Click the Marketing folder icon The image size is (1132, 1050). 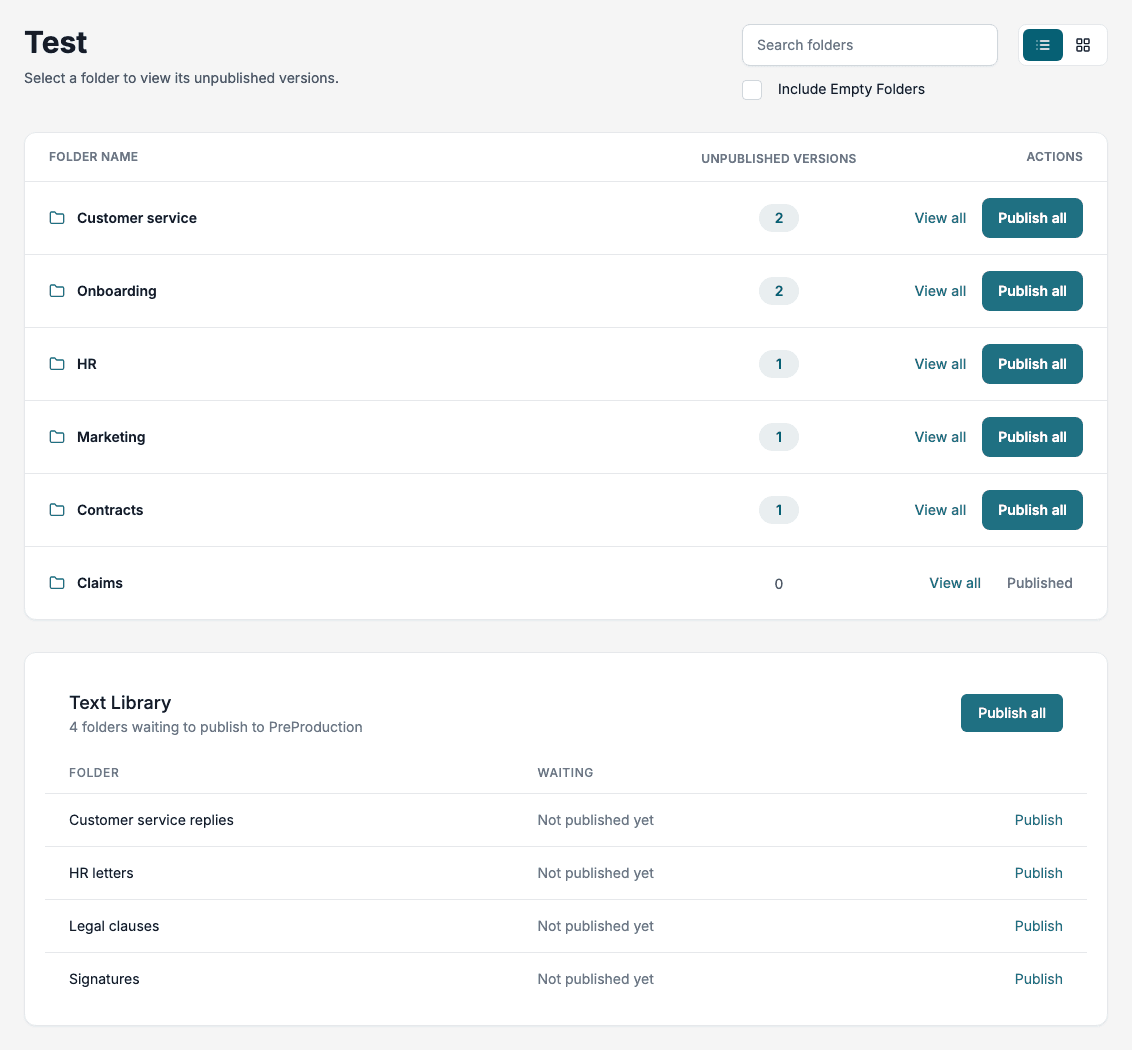(57, 437)
